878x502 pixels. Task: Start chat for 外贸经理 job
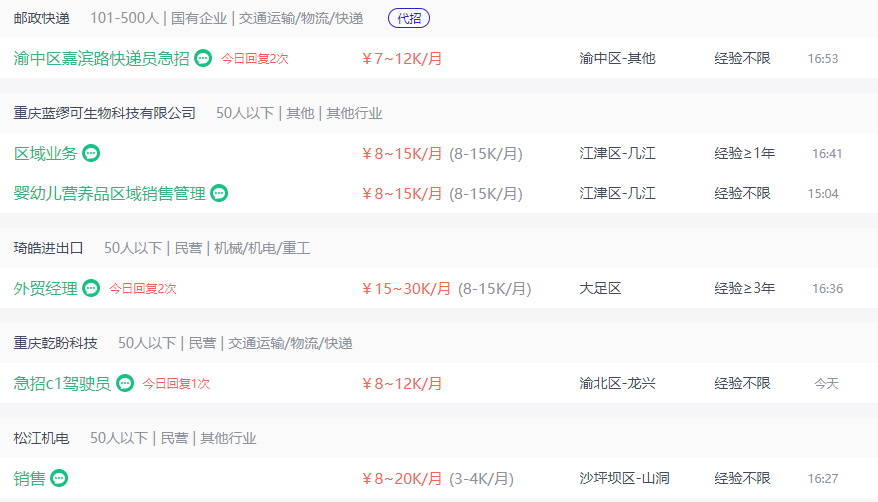tap(91, 288)
